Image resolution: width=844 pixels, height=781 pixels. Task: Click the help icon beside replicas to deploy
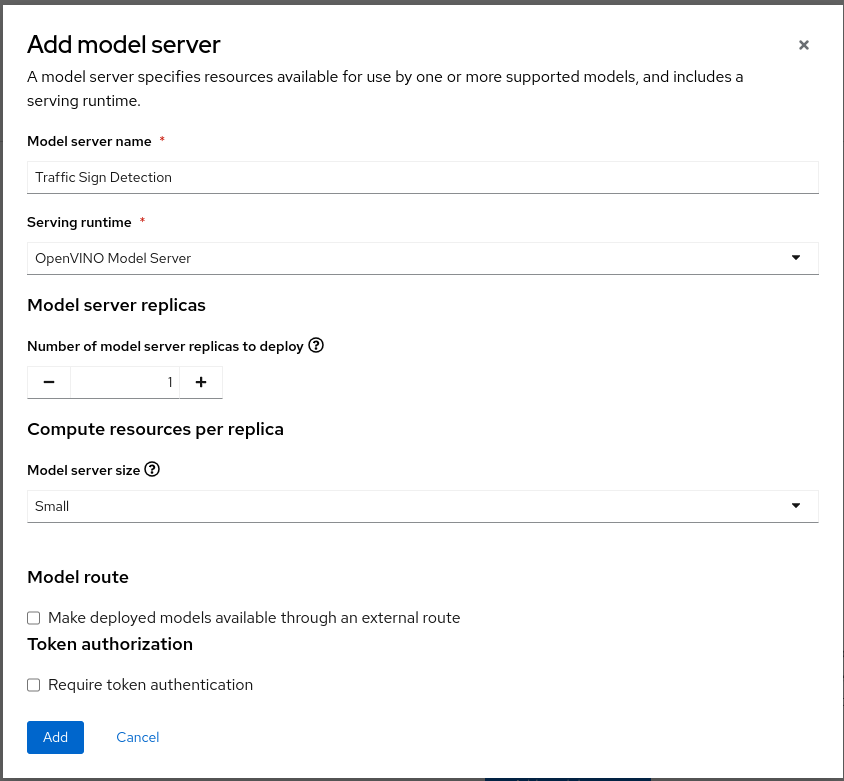316,346
